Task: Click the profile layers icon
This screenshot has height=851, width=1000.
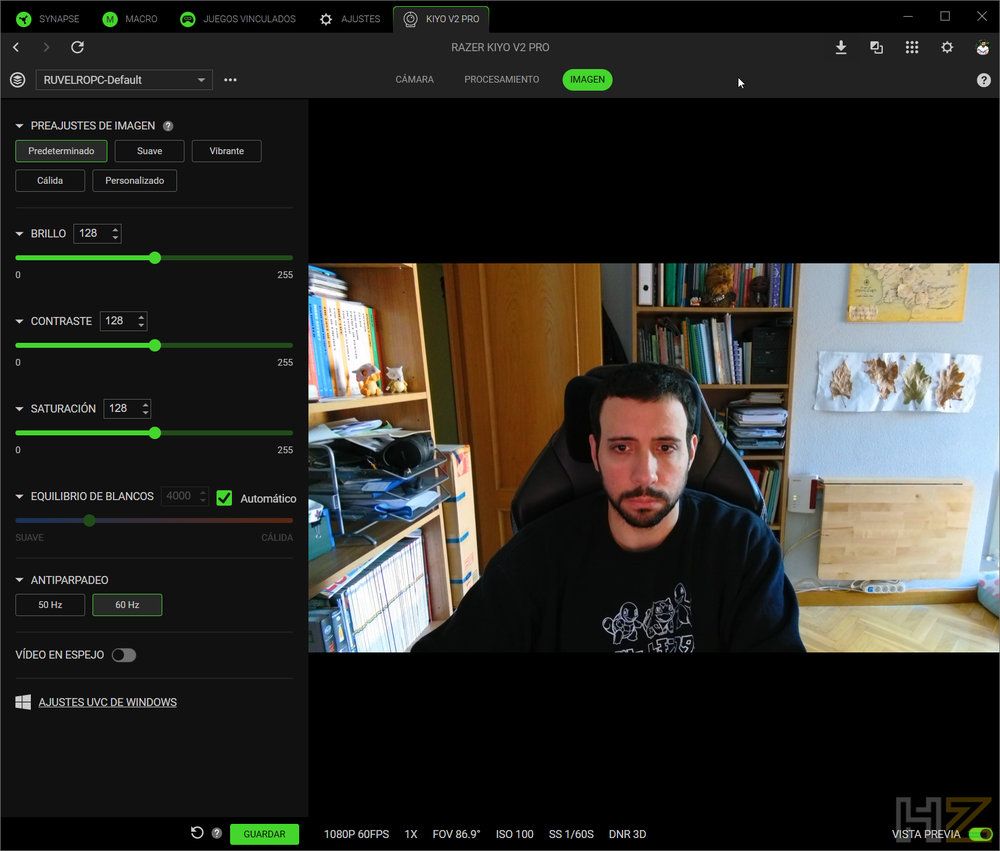Action: (18, 80)
